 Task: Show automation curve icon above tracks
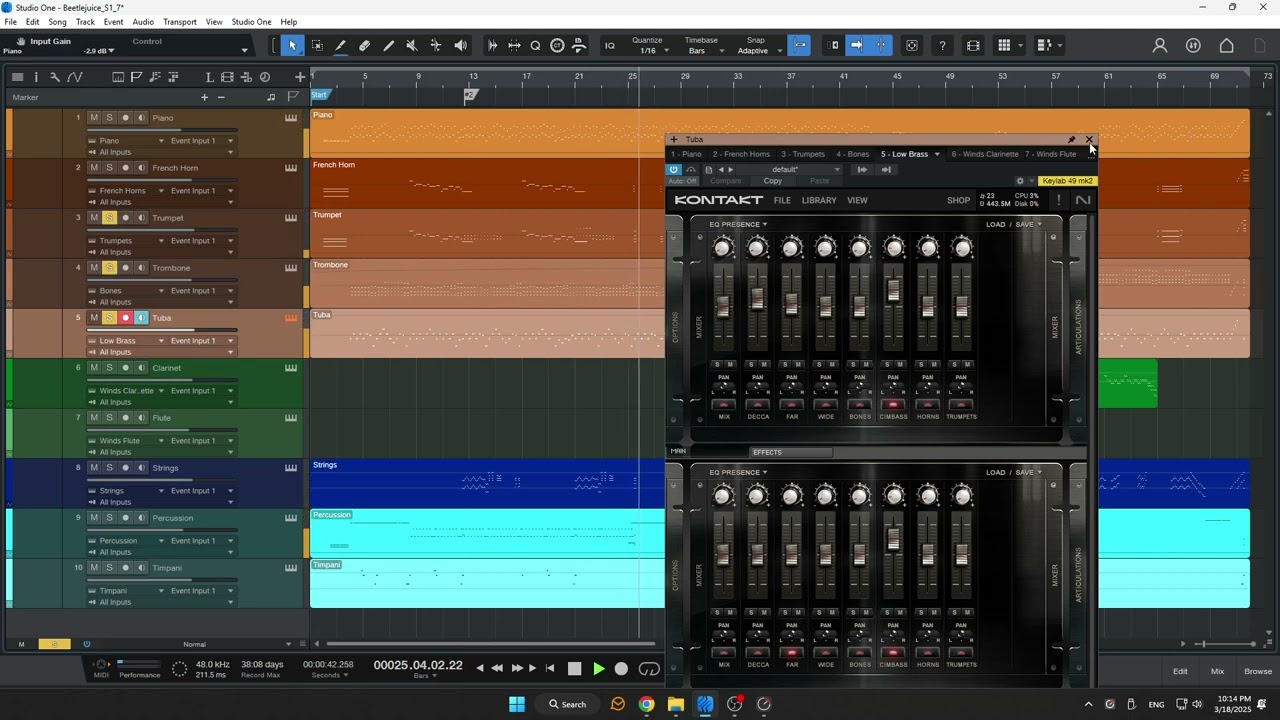tap(75, 77)
